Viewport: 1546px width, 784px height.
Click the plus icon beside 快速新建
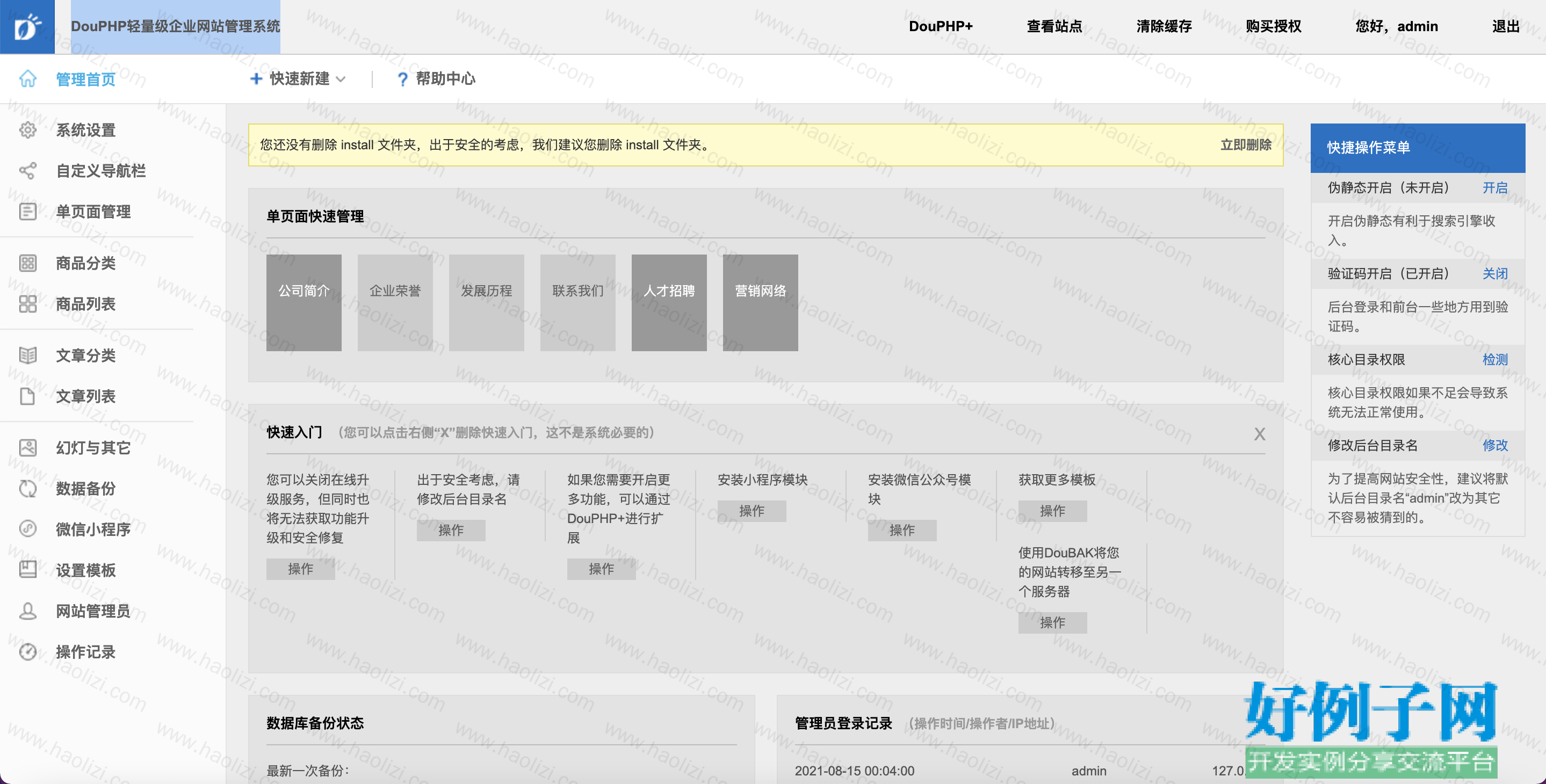(x=256, y=78)
